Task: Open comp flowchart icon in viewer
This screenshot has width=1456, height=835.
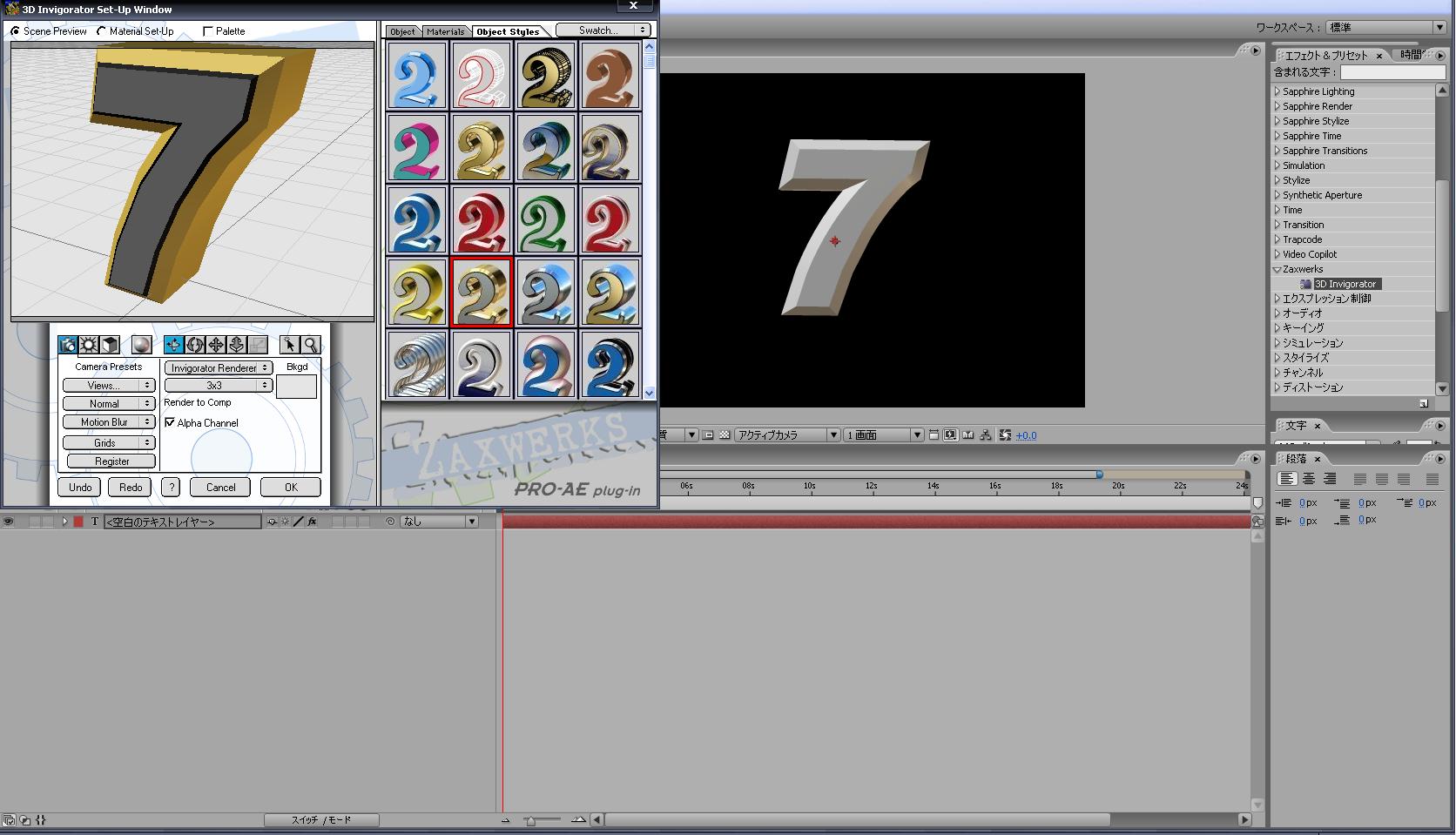Action: (986, 434)
